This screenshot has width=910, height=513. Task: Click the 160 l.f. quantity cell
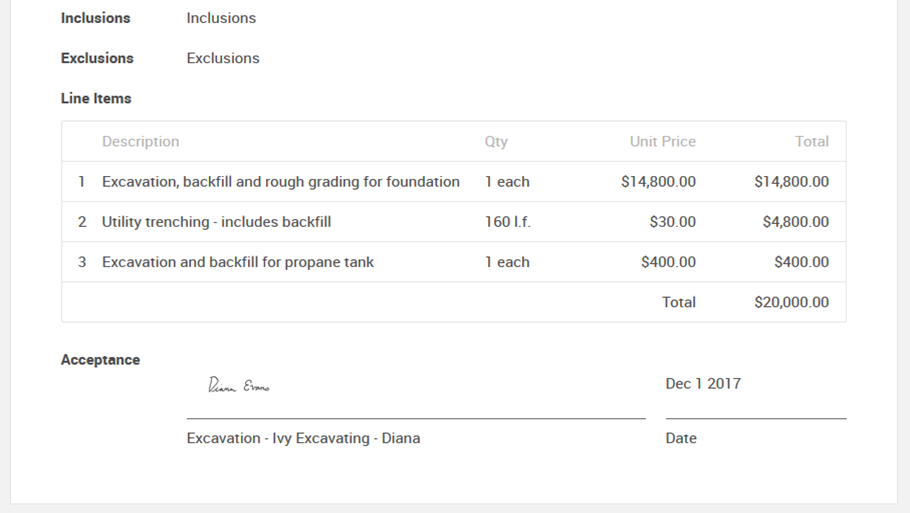(507, 222)
